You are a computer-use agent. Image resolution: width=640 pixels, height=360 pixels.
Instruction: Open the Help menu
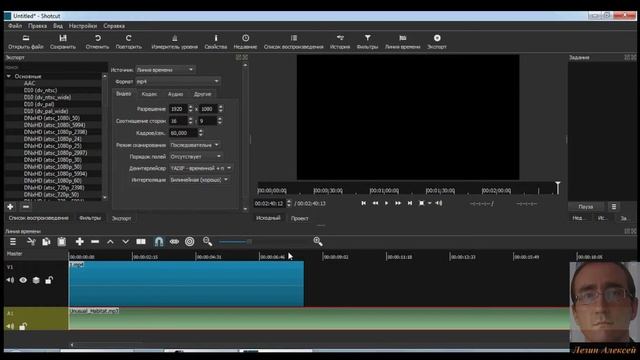pos(114,26)
